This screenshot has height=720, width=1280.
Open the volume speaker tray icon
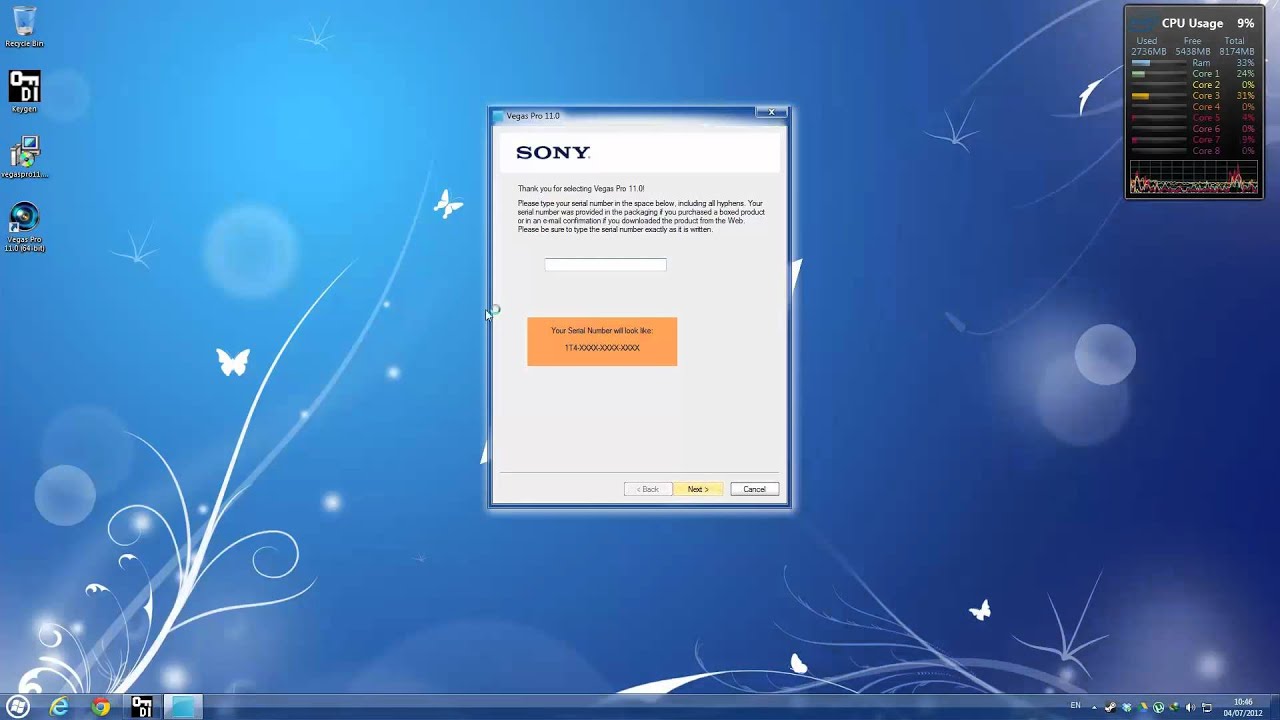pos(1190,707)
